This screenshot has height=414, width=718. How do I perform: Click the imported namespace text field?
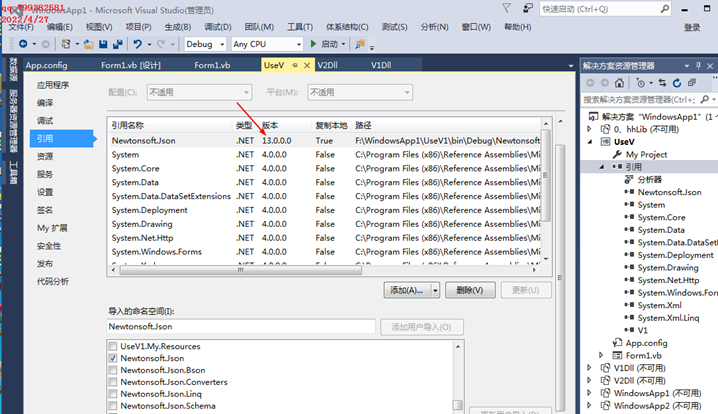[x=241, y=327]
